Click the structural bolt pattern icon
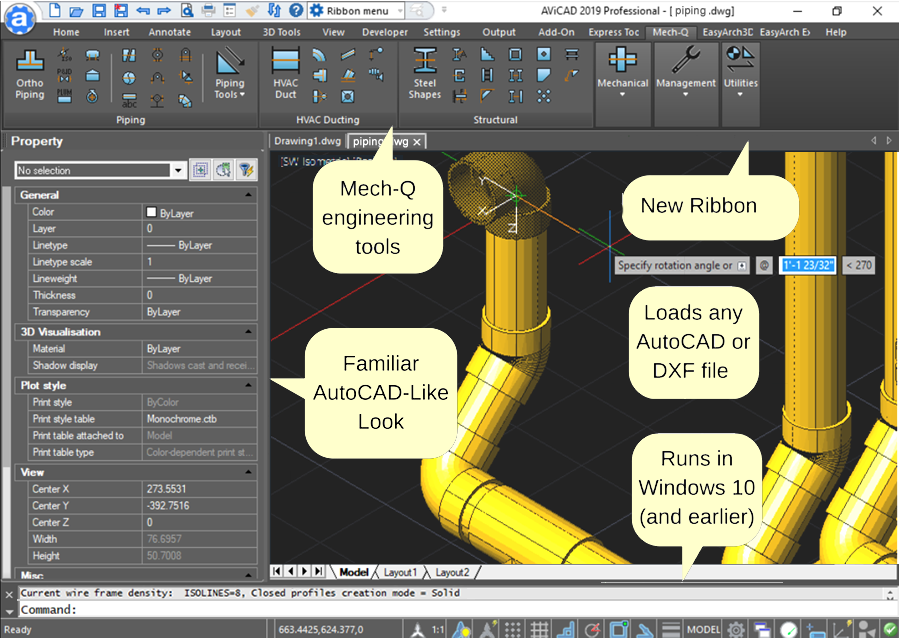The image size is (903, 643). click(544, 96)
